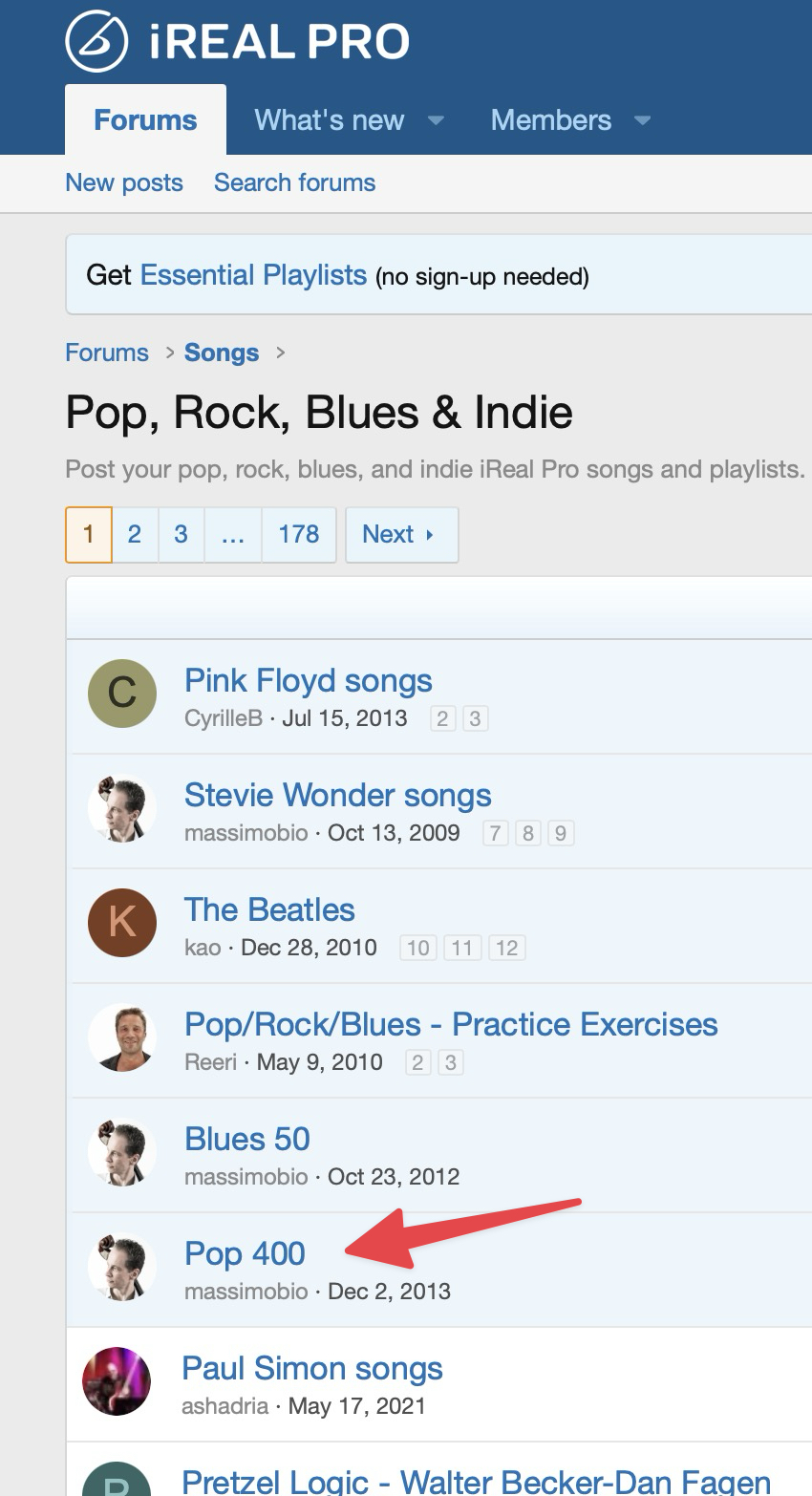Follow the Essential Playlists link
Viewport: 812px width, 1496px height.
[253, 275]
